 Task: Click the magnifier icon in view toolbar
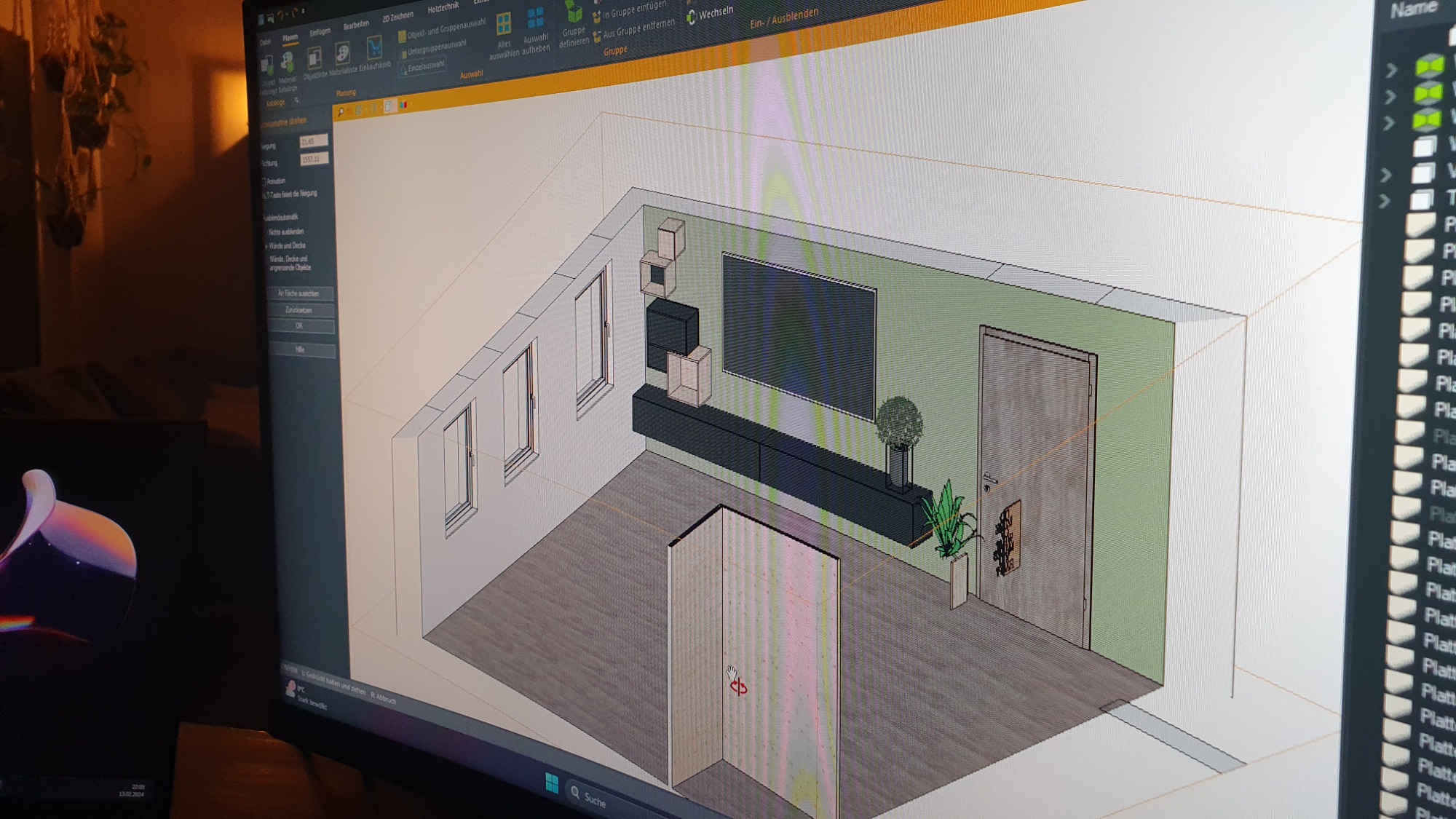[341, 112]
